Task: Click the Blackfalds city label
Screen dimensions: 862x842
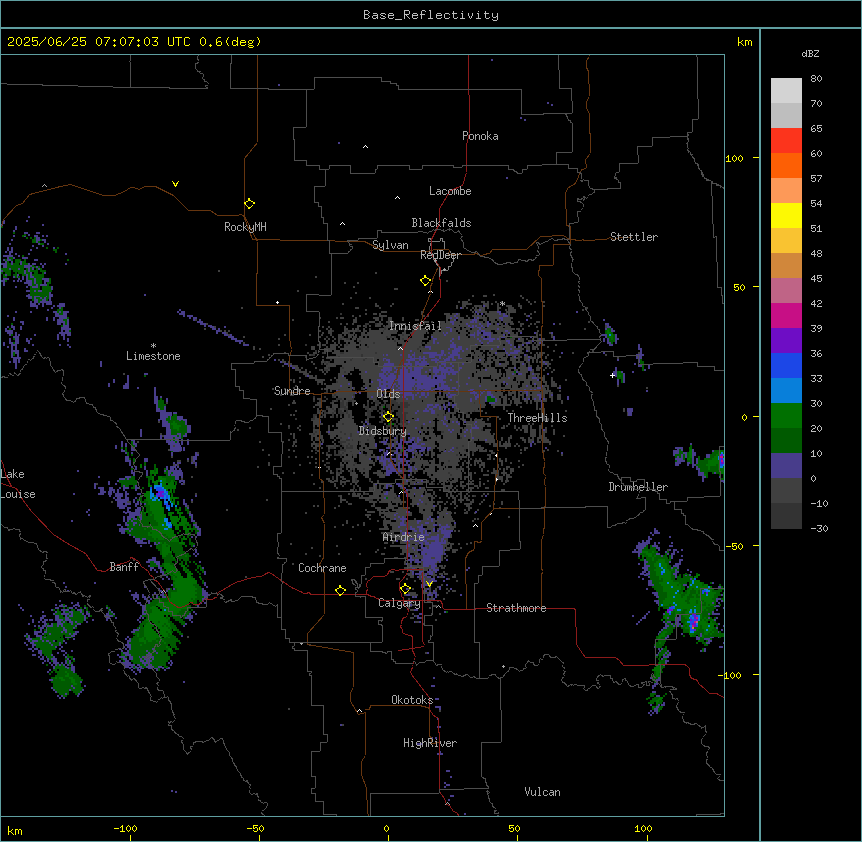Action: click(441, 223)
